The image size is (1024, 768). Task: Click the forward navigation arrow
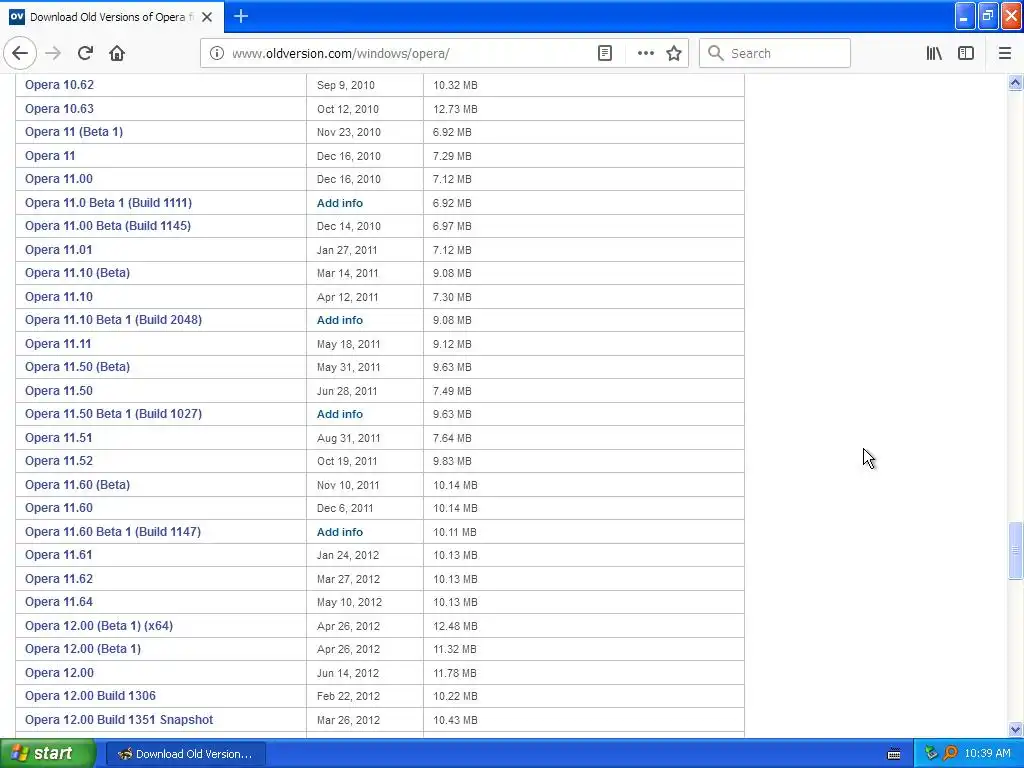53,54
